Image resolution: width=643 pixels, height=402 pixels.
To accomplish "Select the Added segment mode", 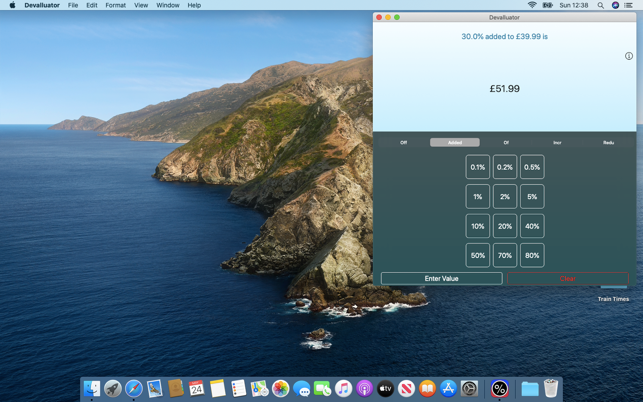I will pyautogui.click(x=455, y=142).
